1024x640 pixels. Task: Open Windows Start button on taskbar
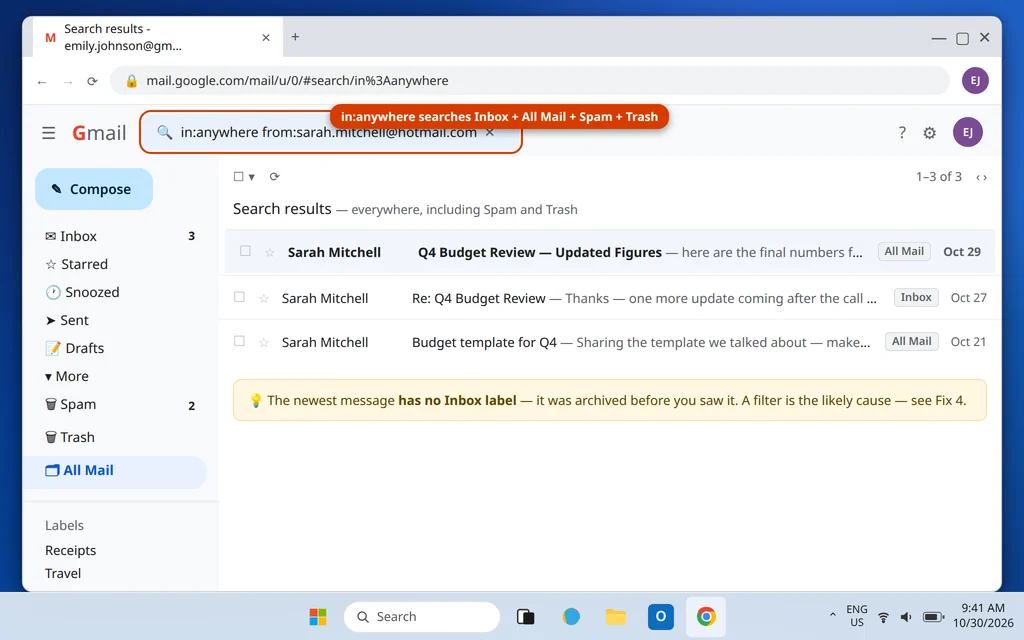[x=318, y=616]
